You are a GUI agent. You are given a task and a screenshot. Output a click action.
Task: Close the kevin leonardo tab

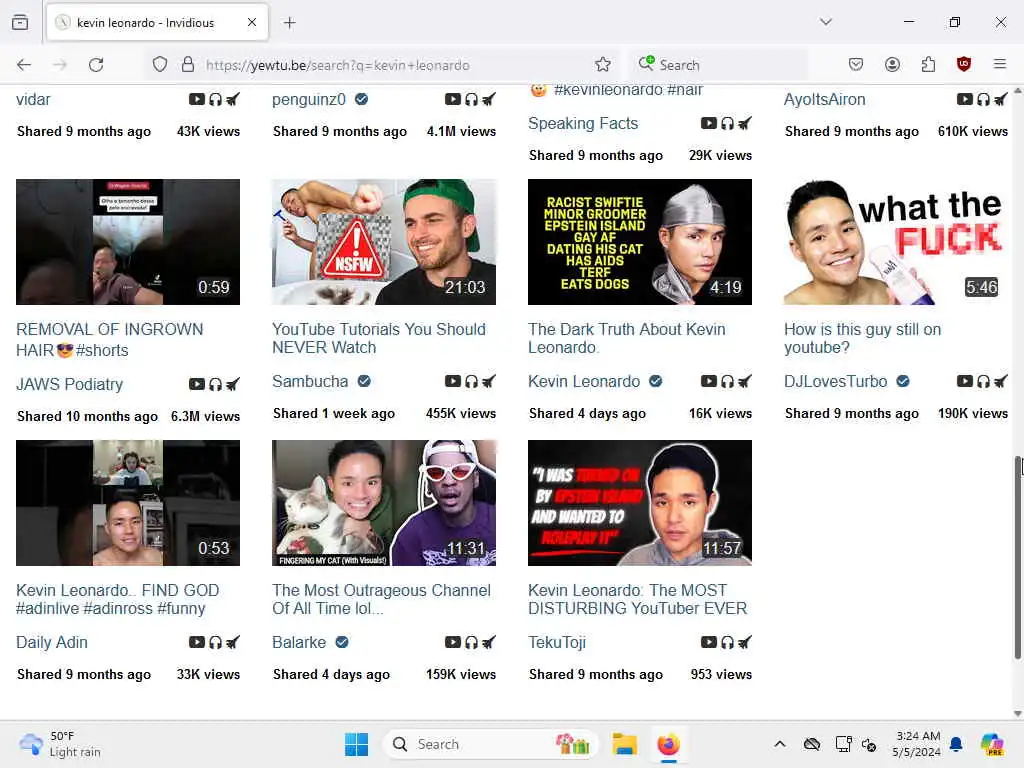[252, 23]
